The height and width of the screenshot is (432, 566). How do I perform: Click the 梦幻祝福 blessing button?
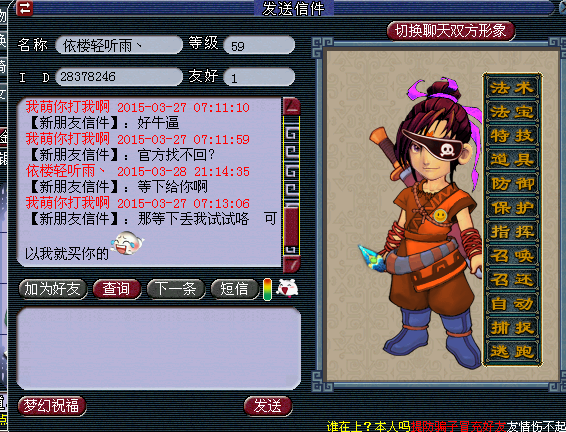pyautogui.click(x=52, y=406)
